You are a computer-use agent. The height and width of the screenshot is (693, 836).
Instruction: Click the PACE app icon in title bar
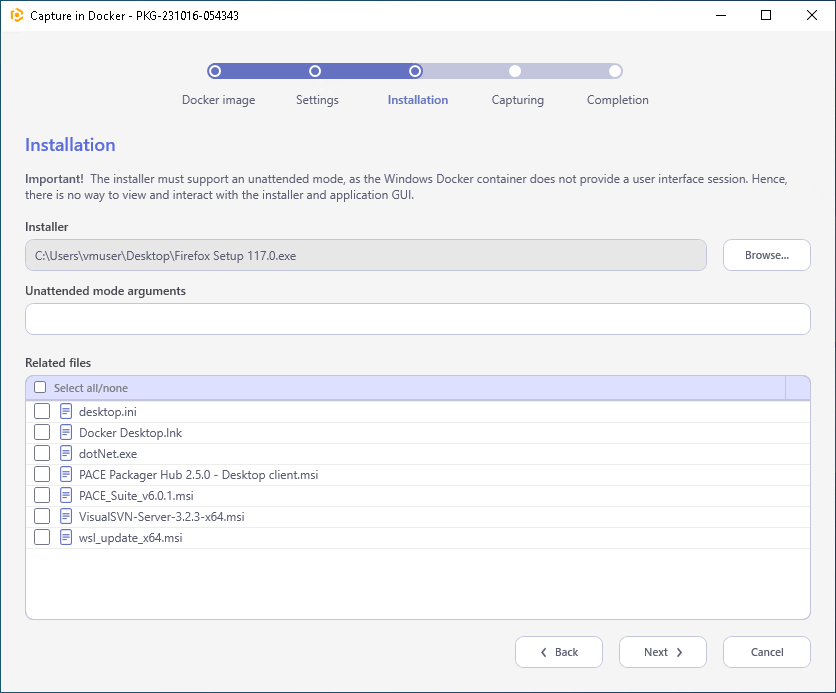pyautogui.click(x=17, y=15)
